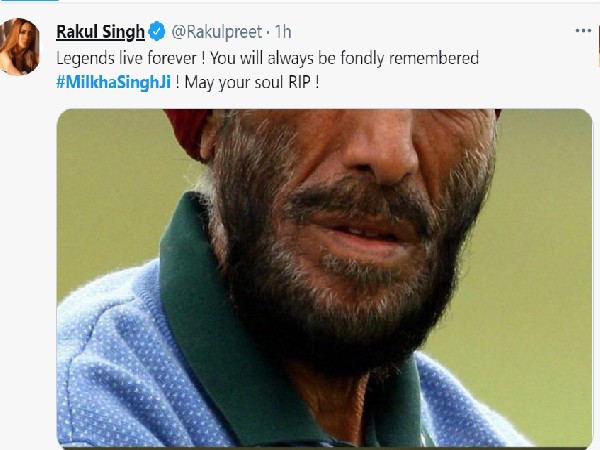Viewport: 600px width, 450px height.
Task: Click 'You will always be fondly remembered' text
Action: coord(344,58)
